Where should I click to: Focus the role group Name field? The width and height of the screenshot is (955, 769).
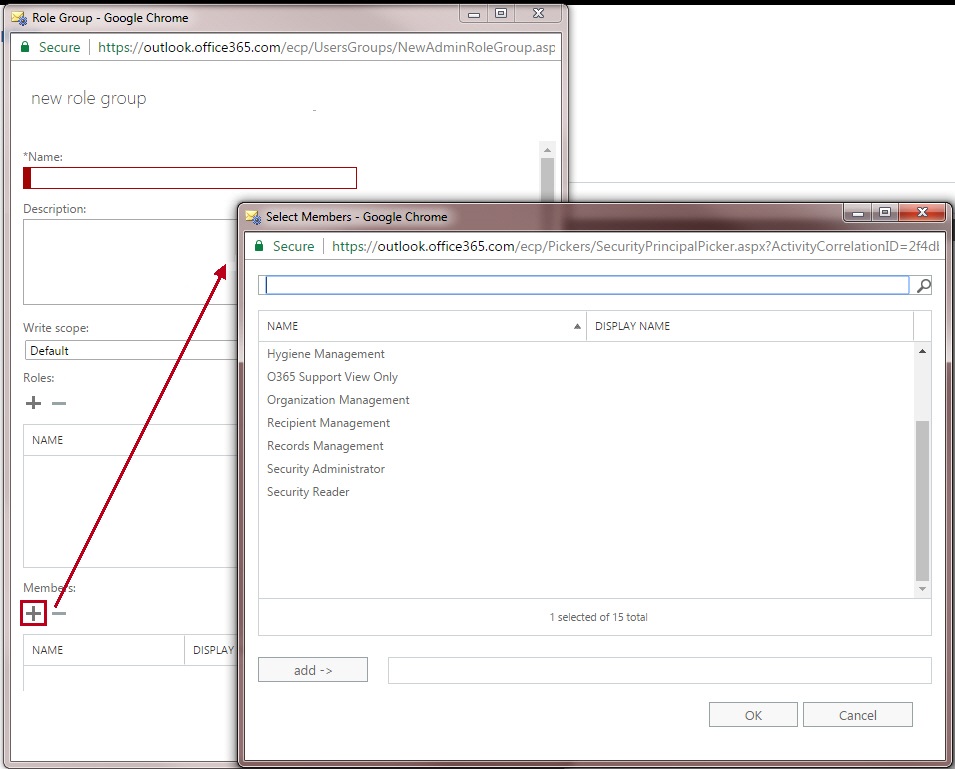pos(190,178)
